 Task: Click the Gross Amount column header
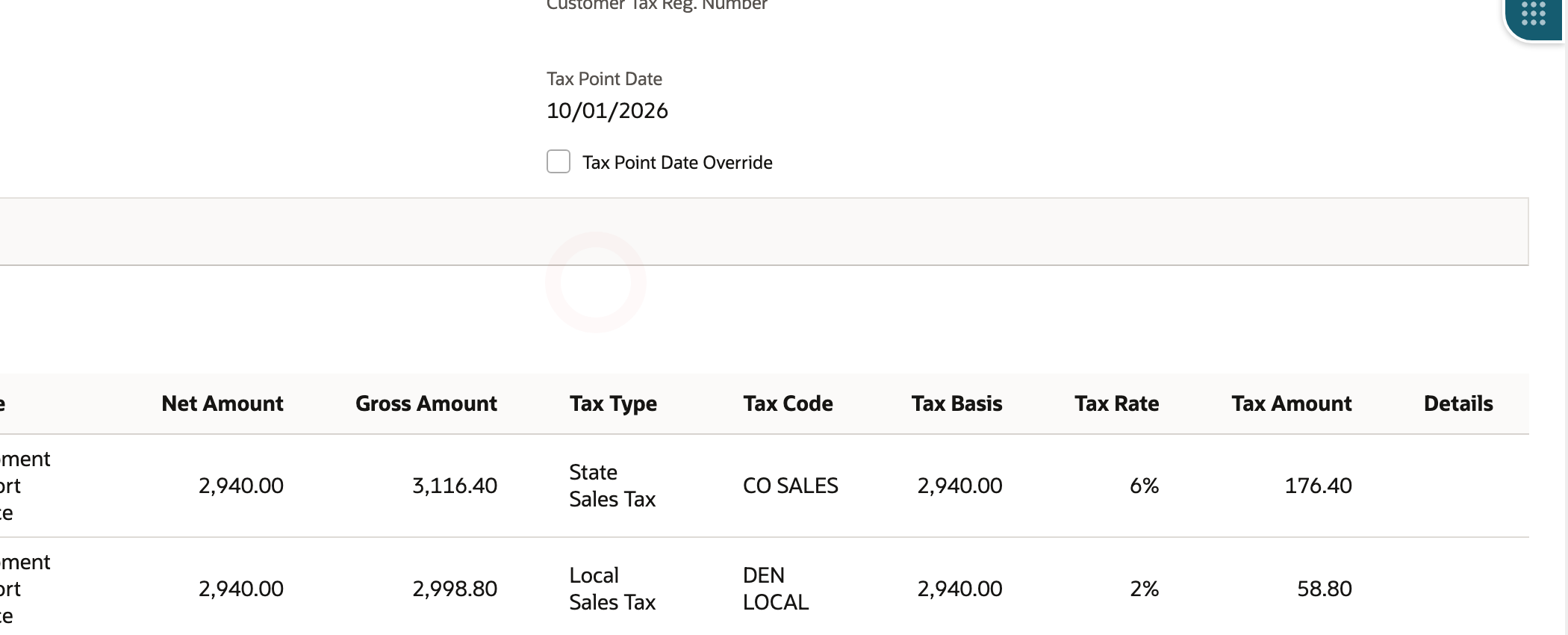pos(426,403)
